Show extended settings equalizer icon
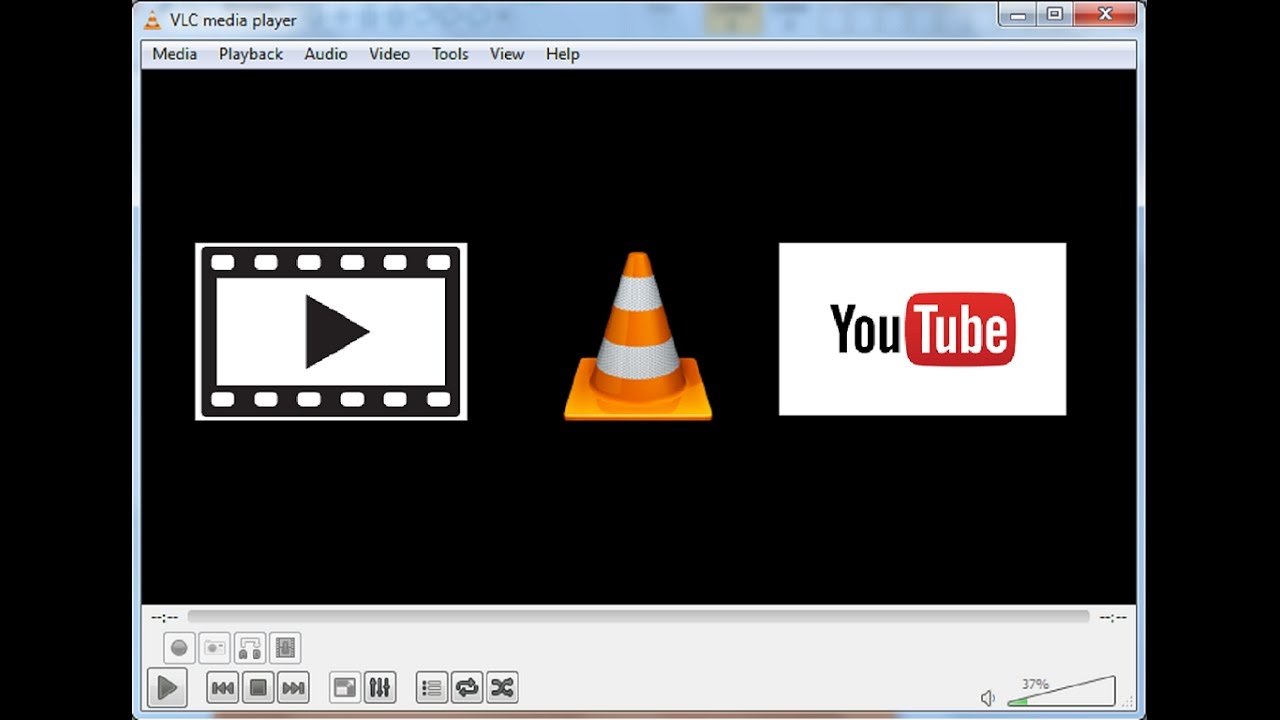Viewport: 1280px width, 720px height. tap(380, 688)
